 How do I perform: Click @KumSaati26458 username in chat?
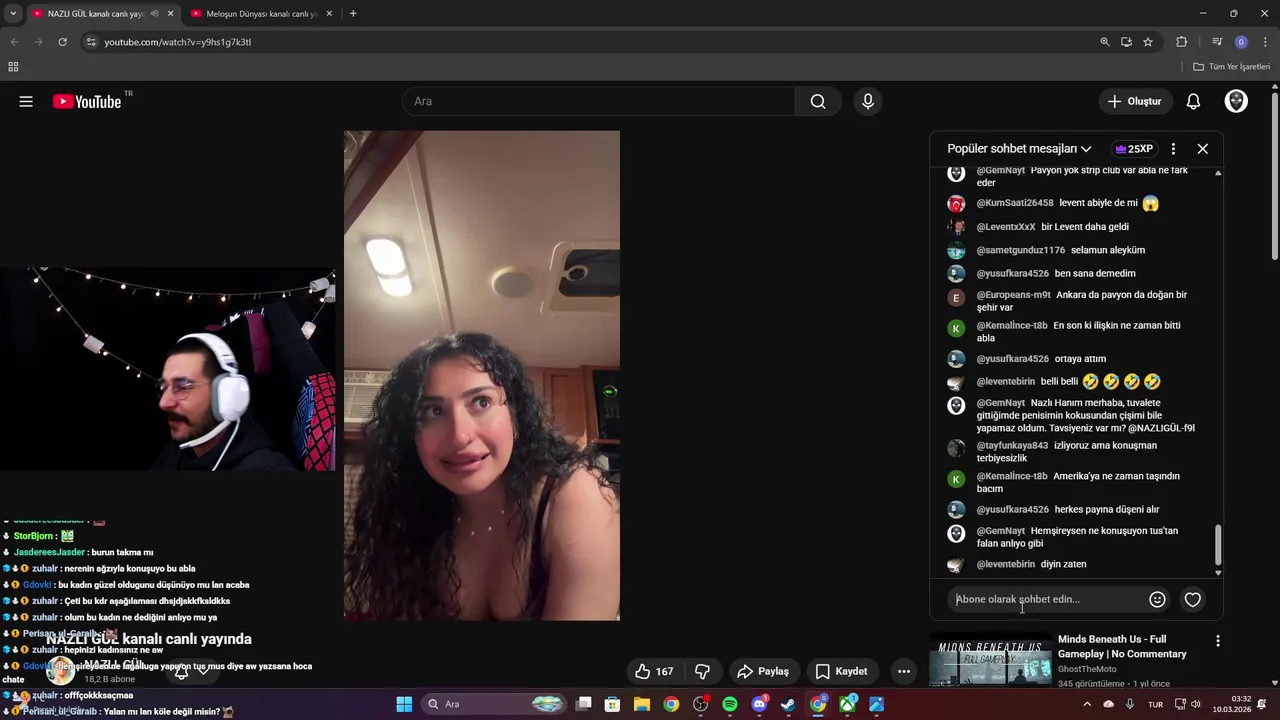click(x=1015, y=203)
